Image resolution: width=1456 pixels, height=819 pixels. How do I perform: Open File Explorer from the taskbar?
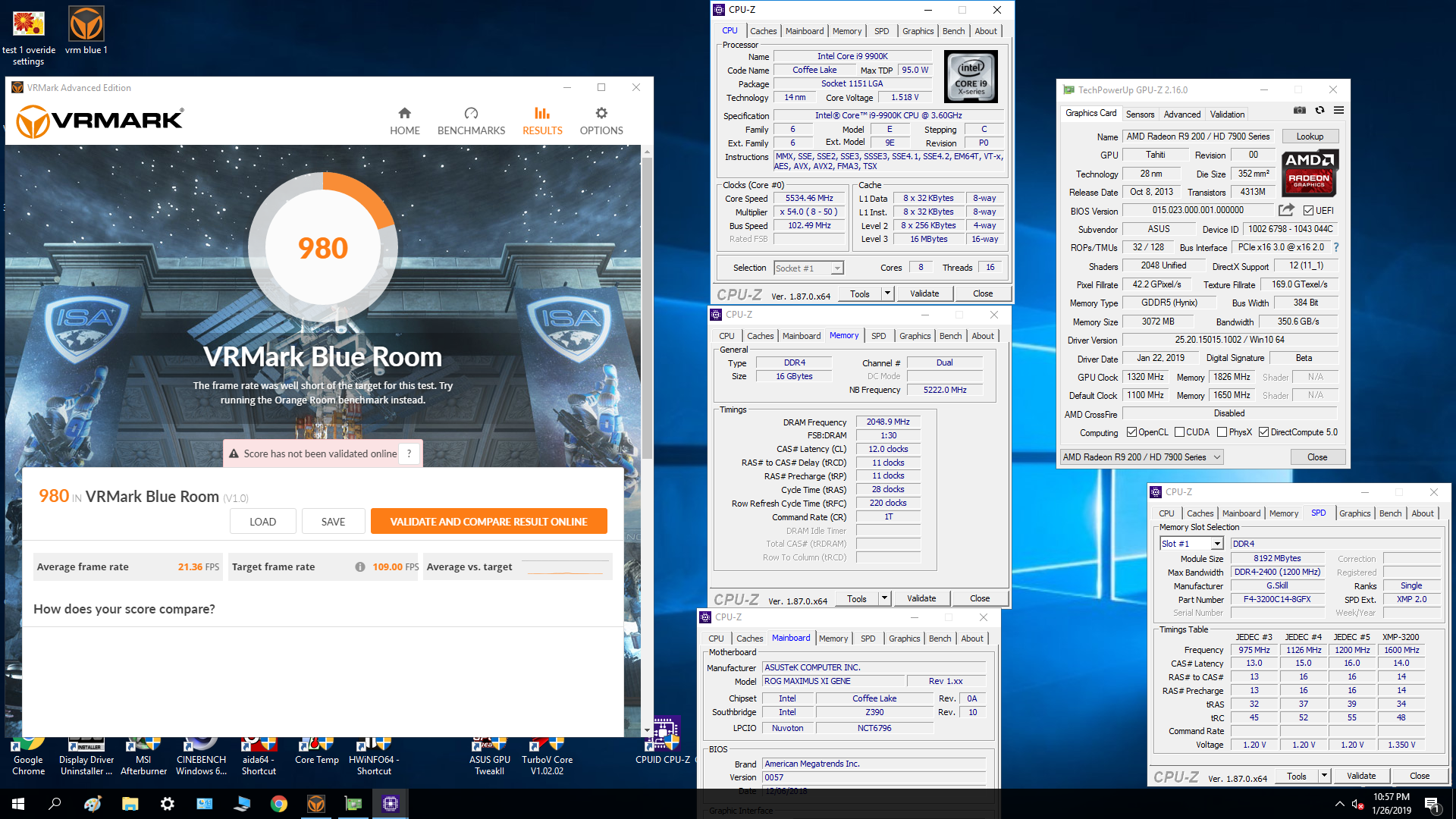pyautogui.click(x=130, y=804)
